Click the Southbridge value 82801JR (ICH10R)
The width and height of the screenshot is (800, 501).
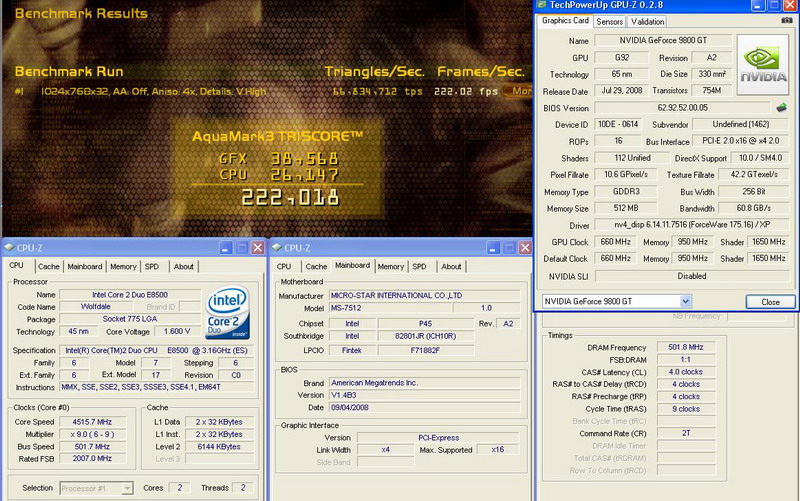click(425, 336)
